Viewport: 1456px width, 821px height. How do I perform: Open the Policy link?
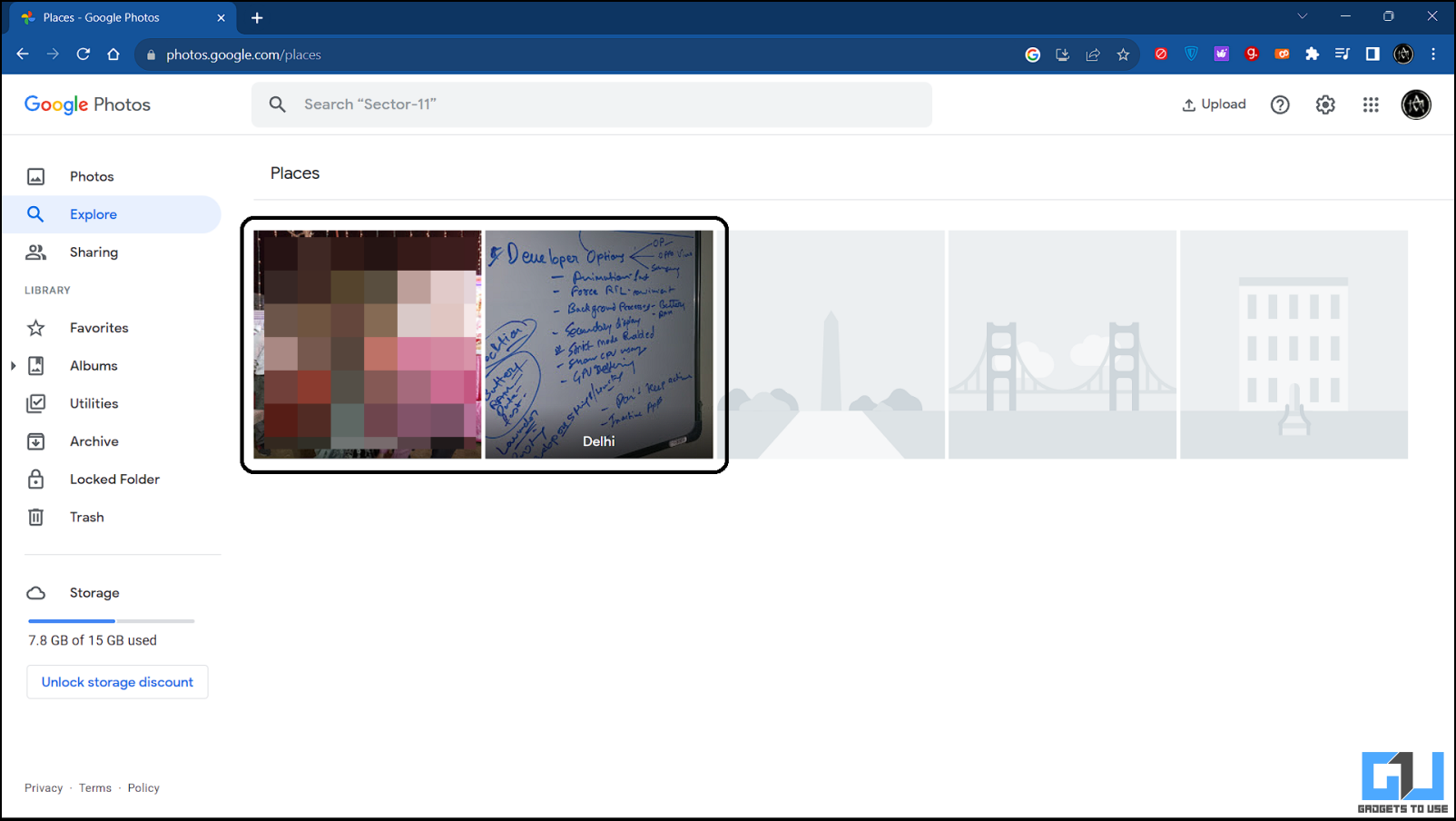[143, 788]
